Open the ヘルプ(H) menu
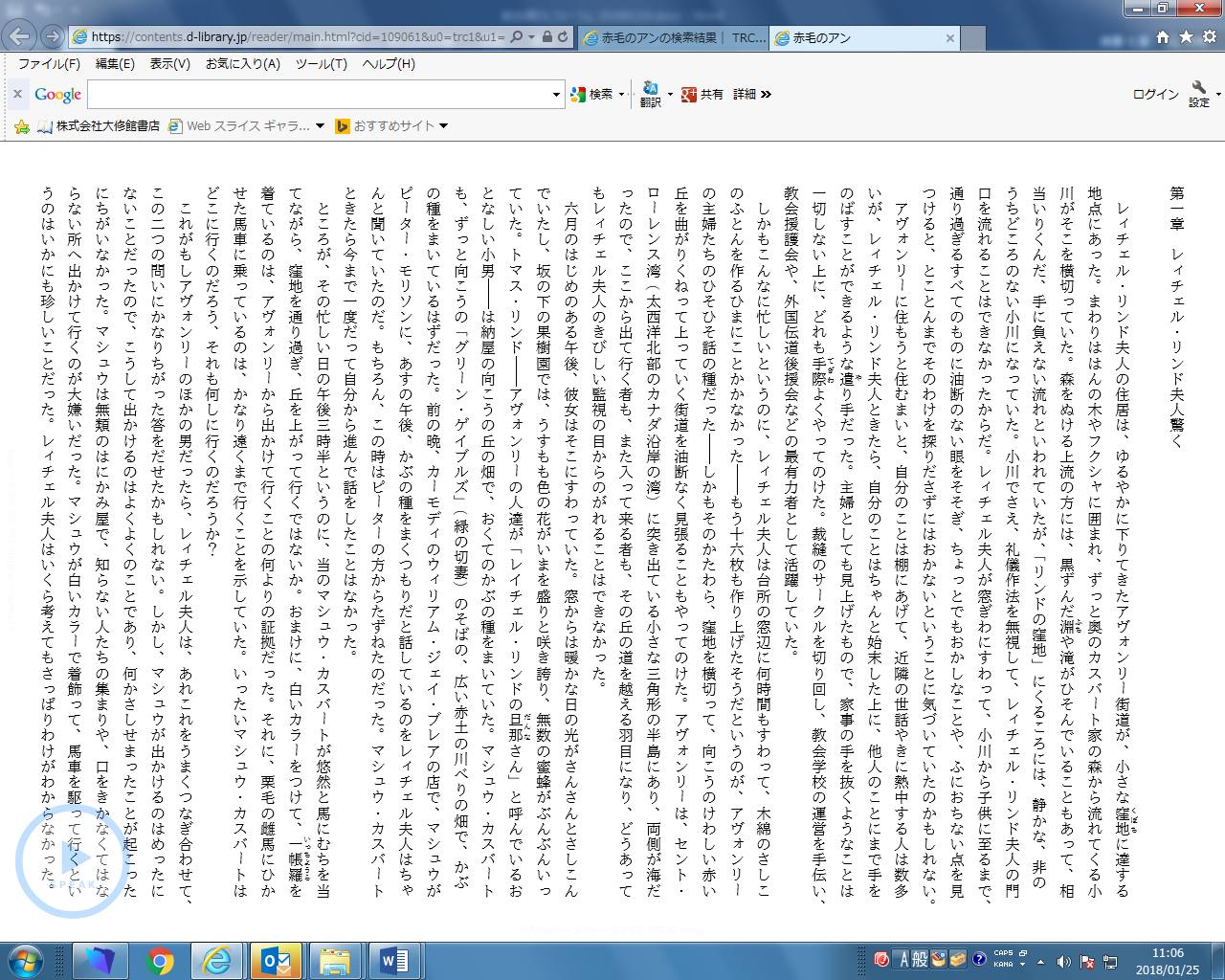 point(389,64)
